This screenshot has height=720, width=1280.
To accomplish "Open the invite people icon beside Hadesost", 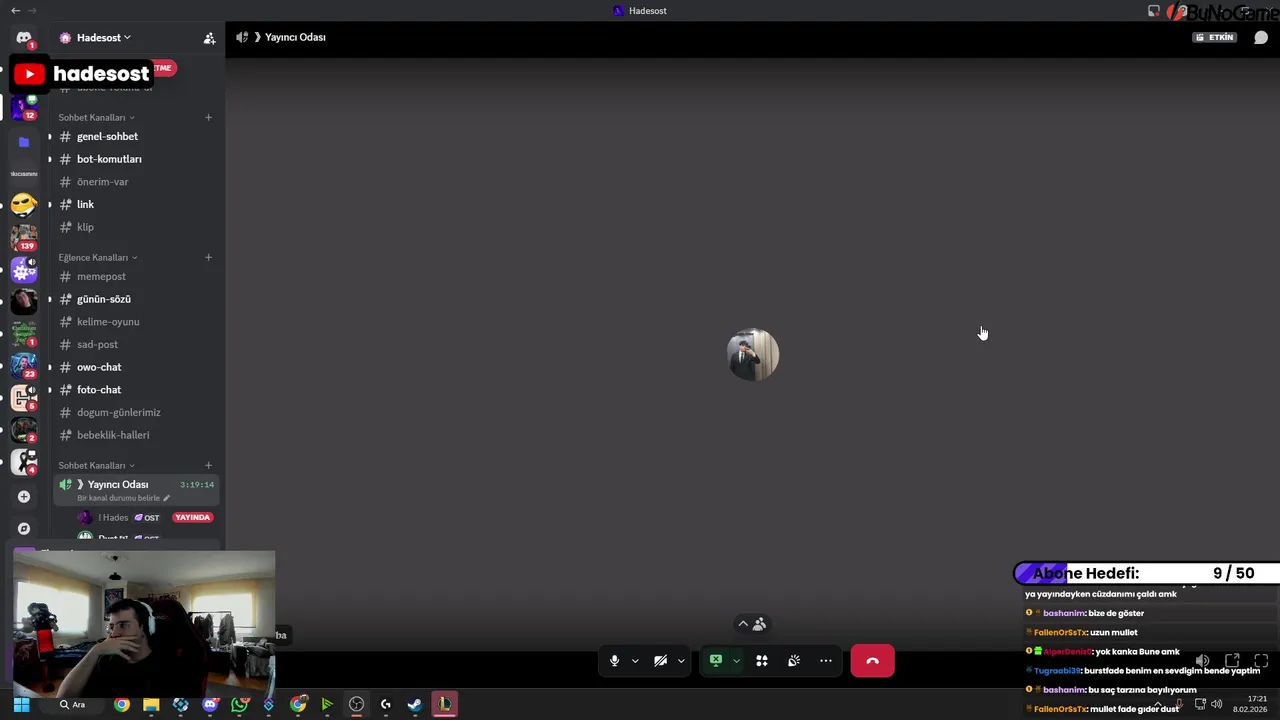I will tap(209, 38).
